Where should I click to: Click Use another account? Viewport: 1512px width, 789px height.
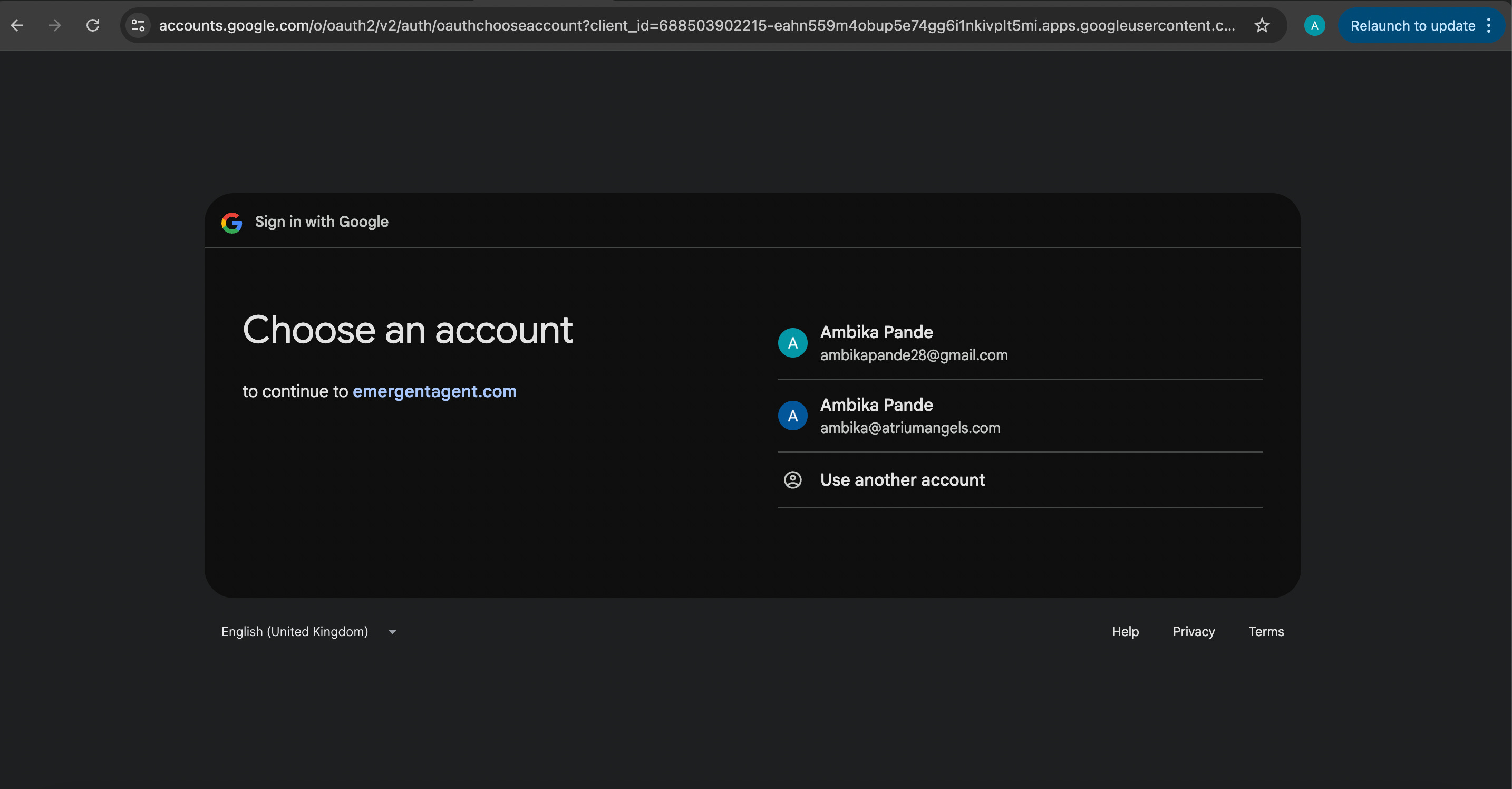[902, 479]
